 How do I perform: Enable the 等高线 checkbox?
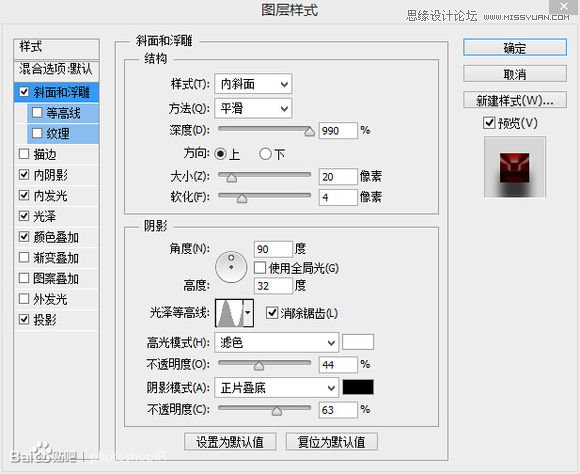[x=37, y=112]
